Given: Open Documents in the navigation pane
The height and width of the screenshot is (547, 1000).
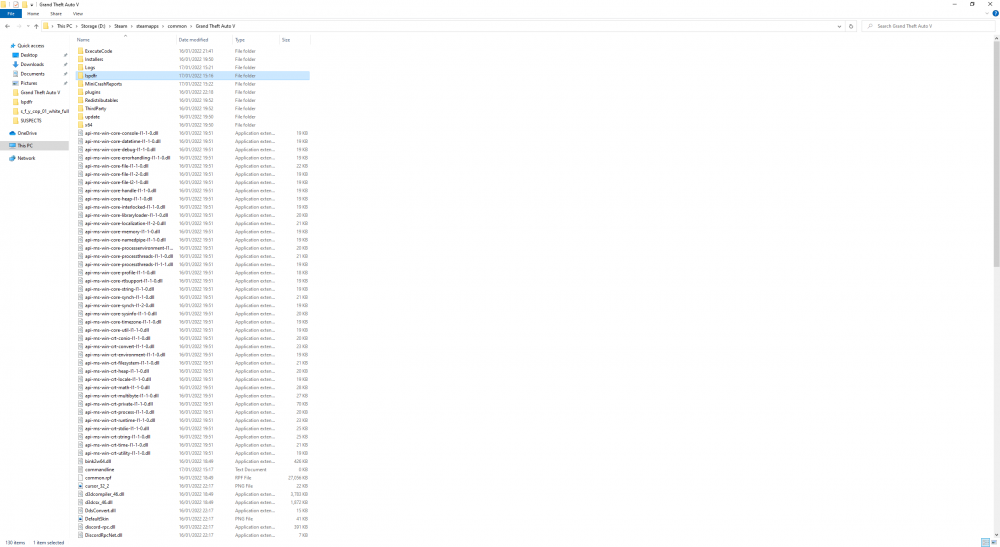Looking at the screenshot, I should pyautogui.click(x=32, y=74).
